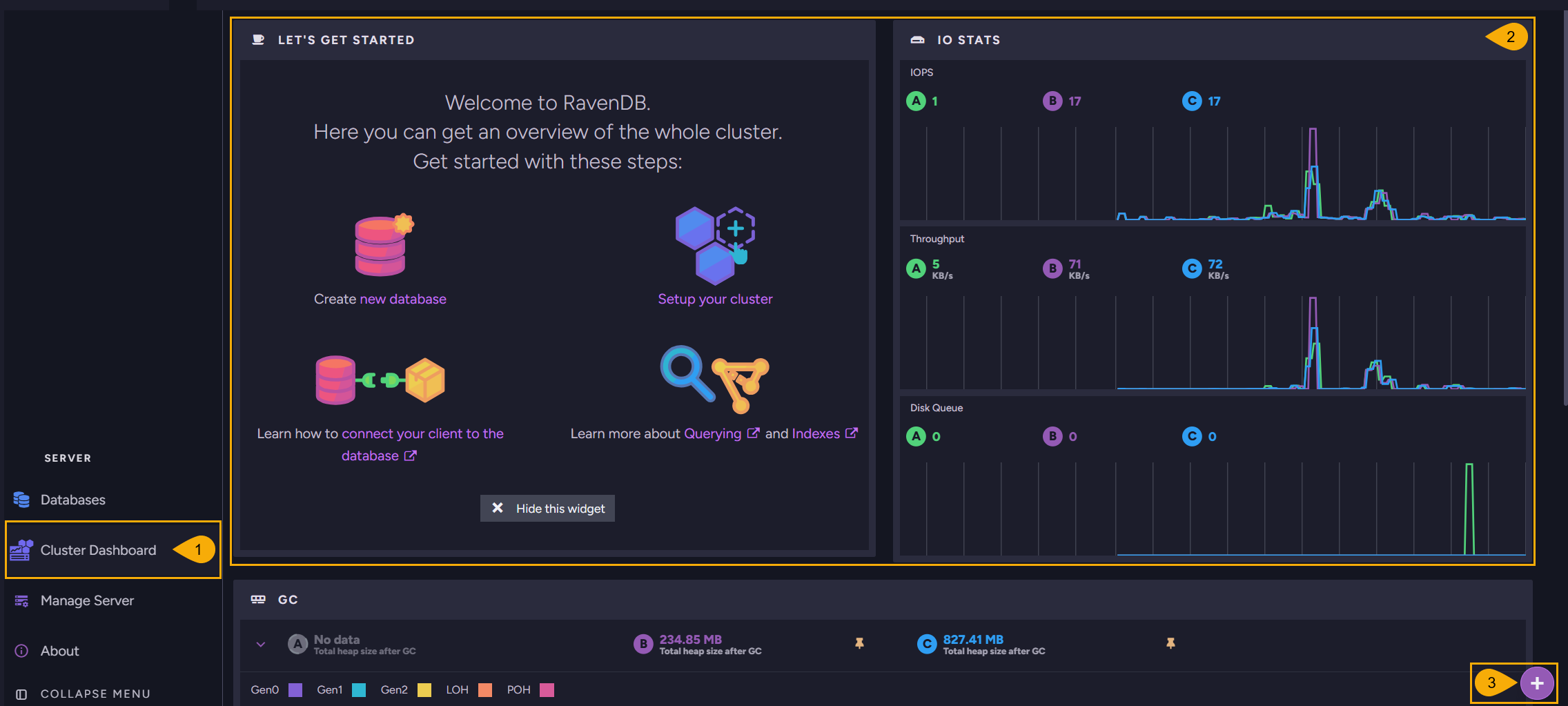Viewport: 1568px width, 706px height.
Task: Click the coffee cup icon in Let's Get Started
Action: coord(258,39)
